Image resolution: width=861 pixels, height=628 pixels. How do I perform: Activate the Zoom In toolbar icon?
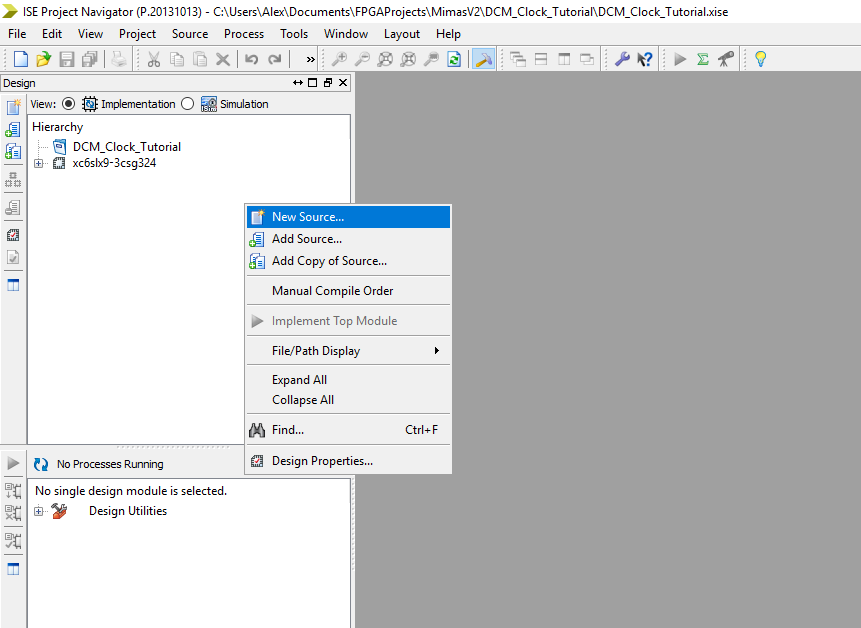tap(340, 59)
